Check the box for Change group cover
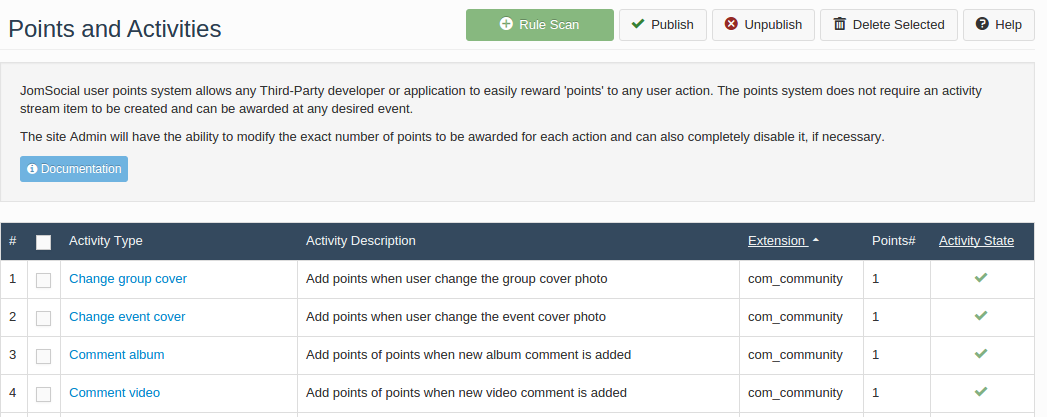The image size is (1047, 417). pyautogui.click(x=43, y=280)
